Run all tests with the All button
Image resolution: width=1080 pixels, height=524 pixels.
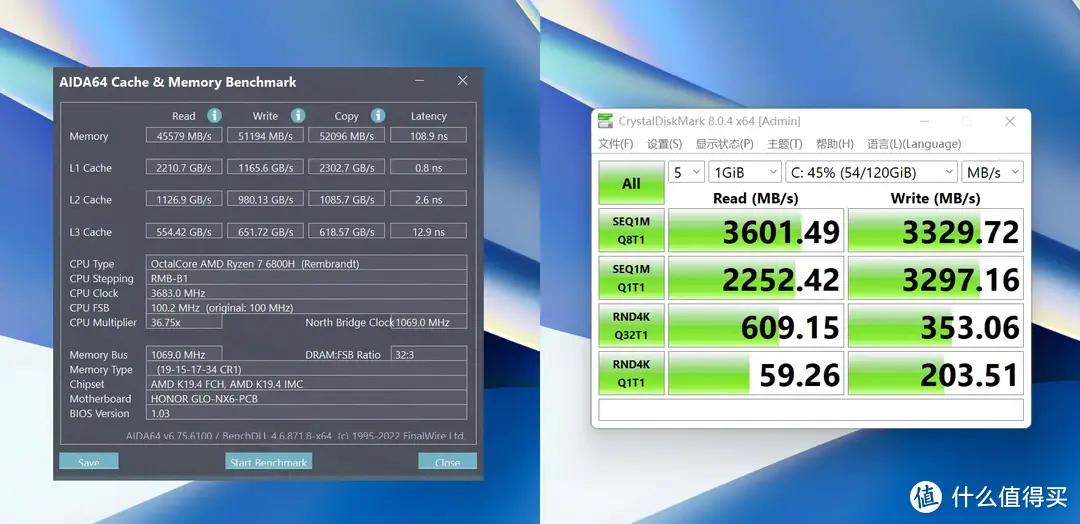click(x=632, y=182)
